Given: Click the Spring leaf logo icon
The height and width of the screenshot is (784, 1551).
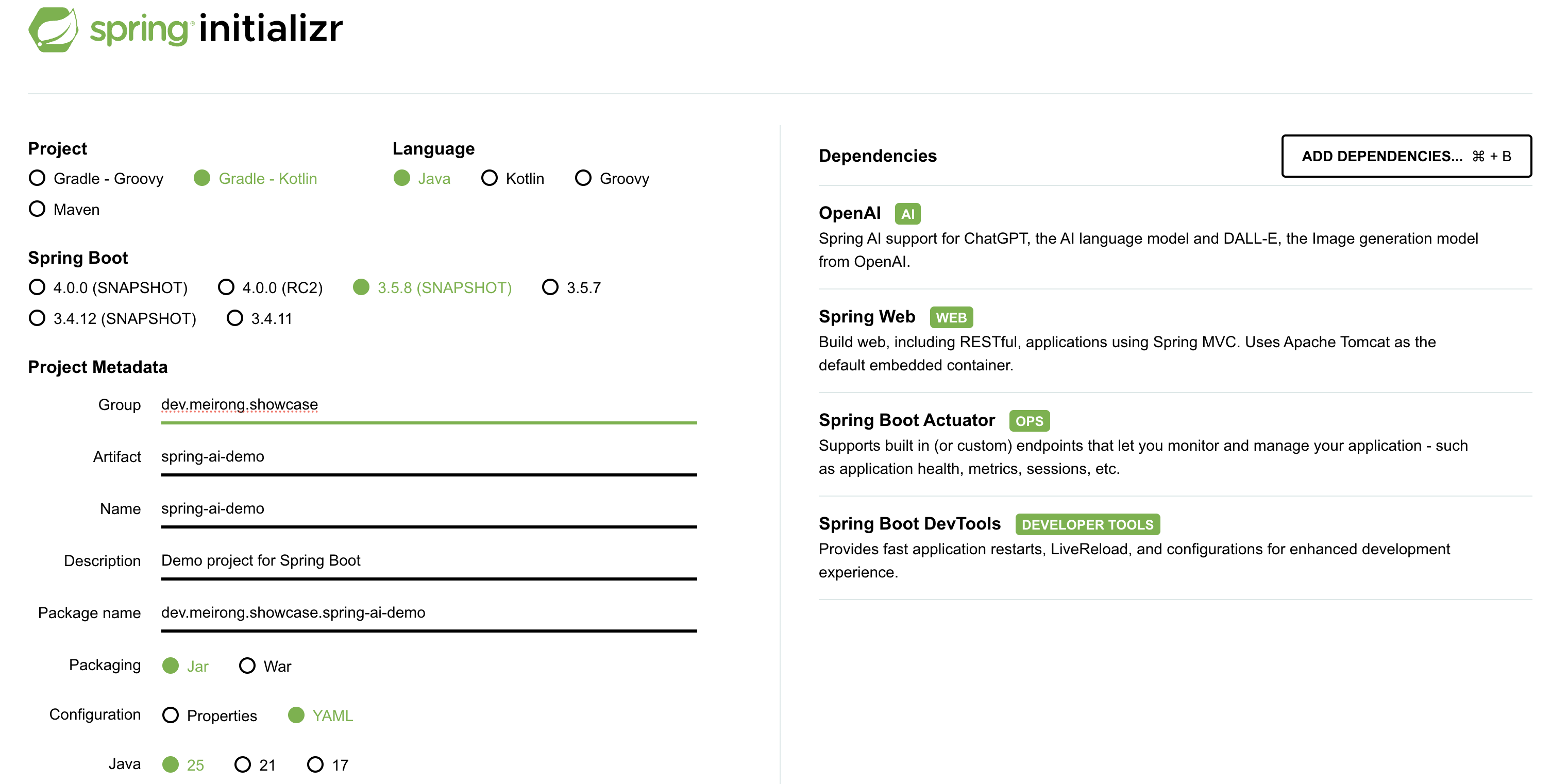Looking at the screenshot, I should click(53, 29).
